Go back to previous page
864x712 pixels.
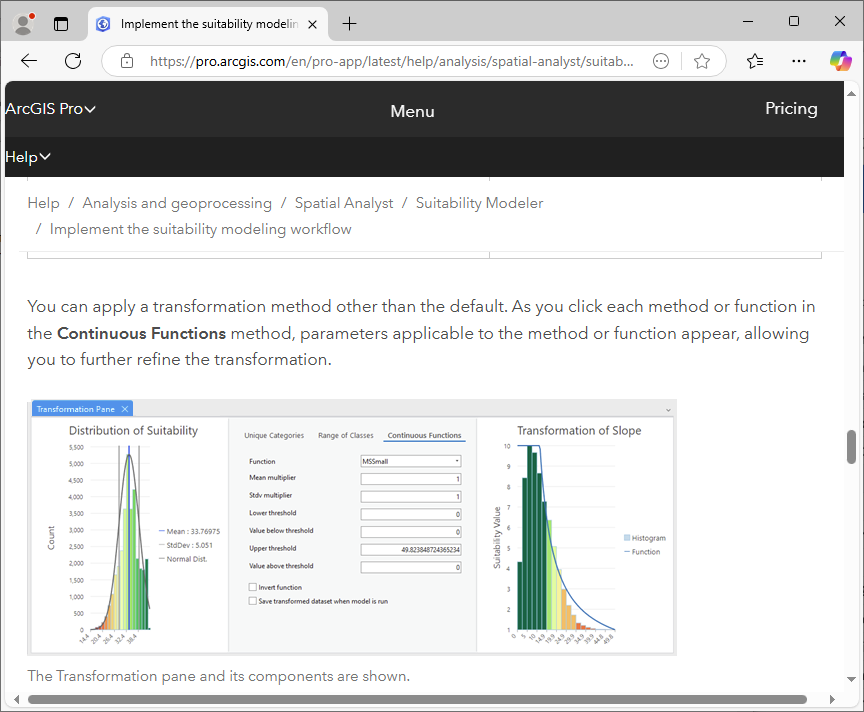[29, 61]
